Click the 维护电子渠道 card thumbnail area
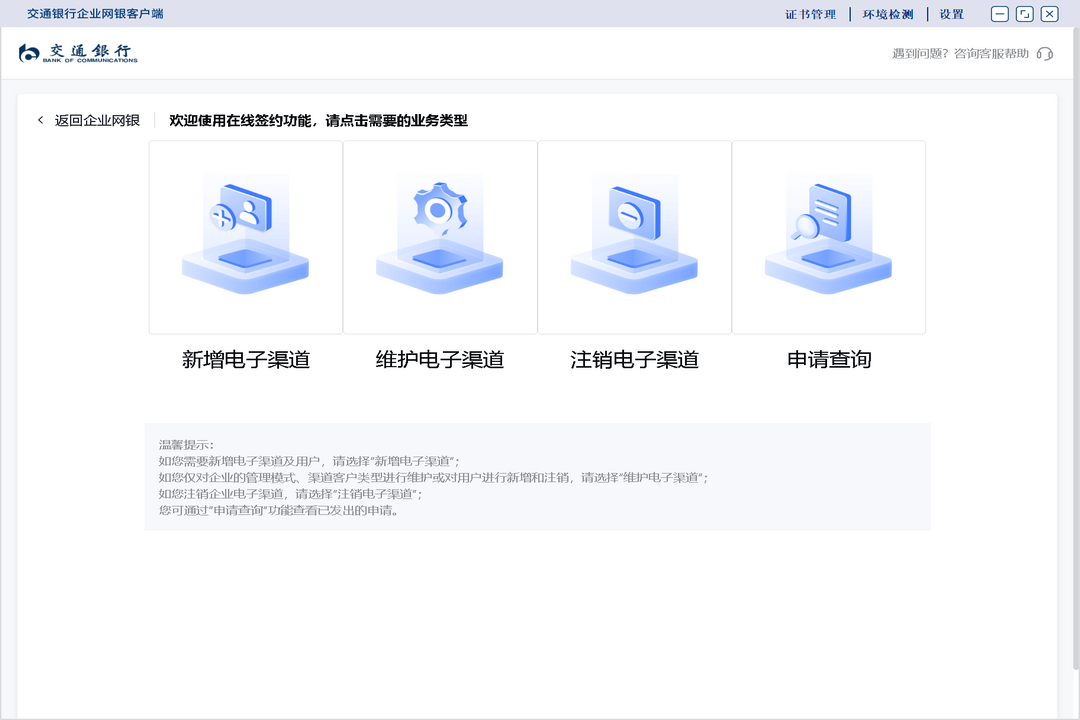1080x720 pixels. coord(438,236)
